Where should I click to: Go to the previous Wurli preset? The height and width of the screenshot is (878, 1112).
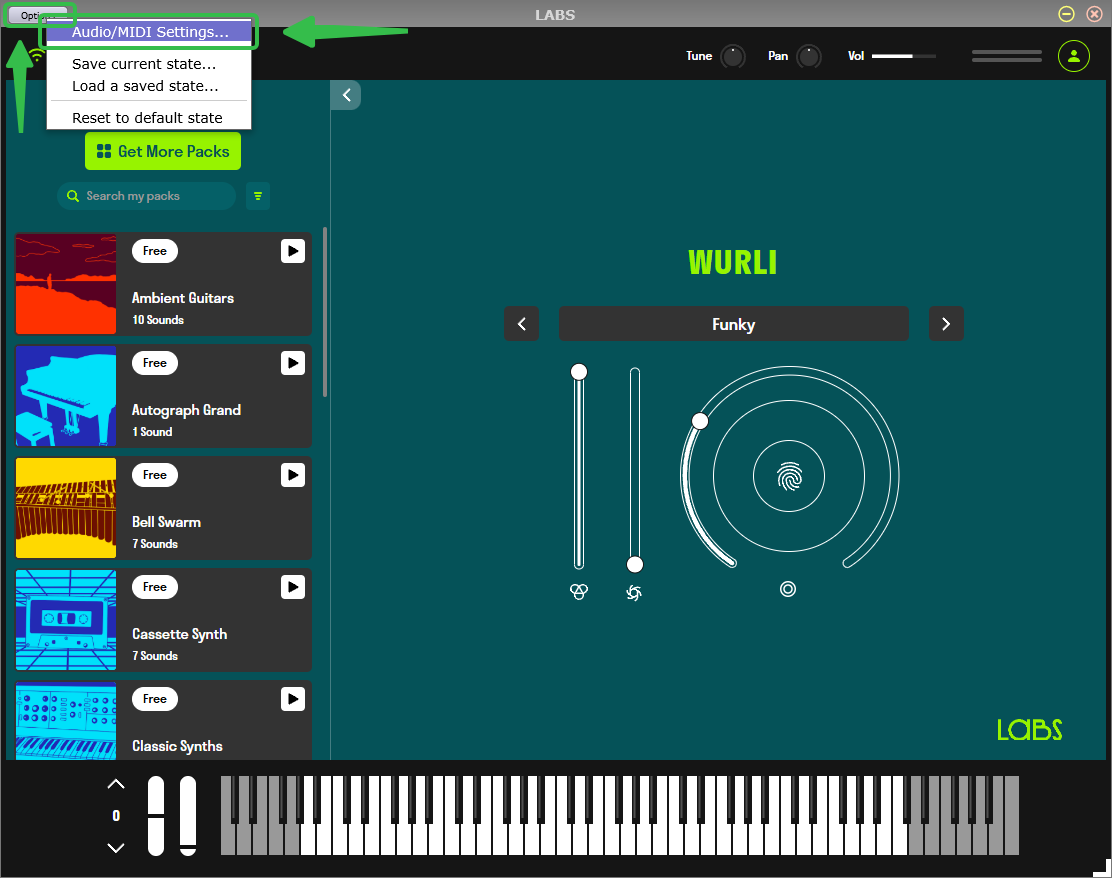(x=521, y=324)
